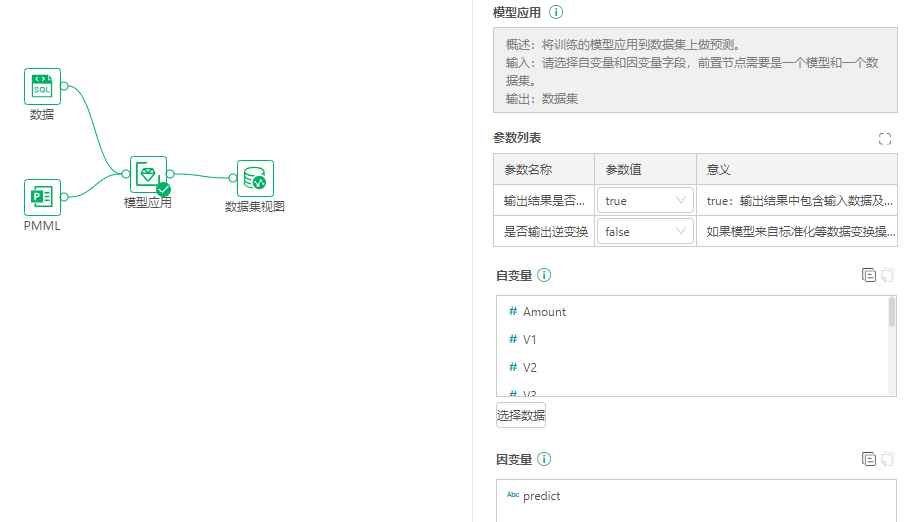This screenshot has height=522, width=910.
Task: Select the V2 field in 自变量 list
Action: pos(530,368)
